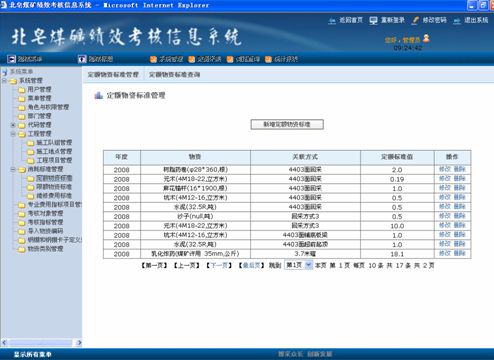The width and height of the screenshot is (494, 360).
Task: Collapse the 工程管理 tree node
Action: pos(13,134)
